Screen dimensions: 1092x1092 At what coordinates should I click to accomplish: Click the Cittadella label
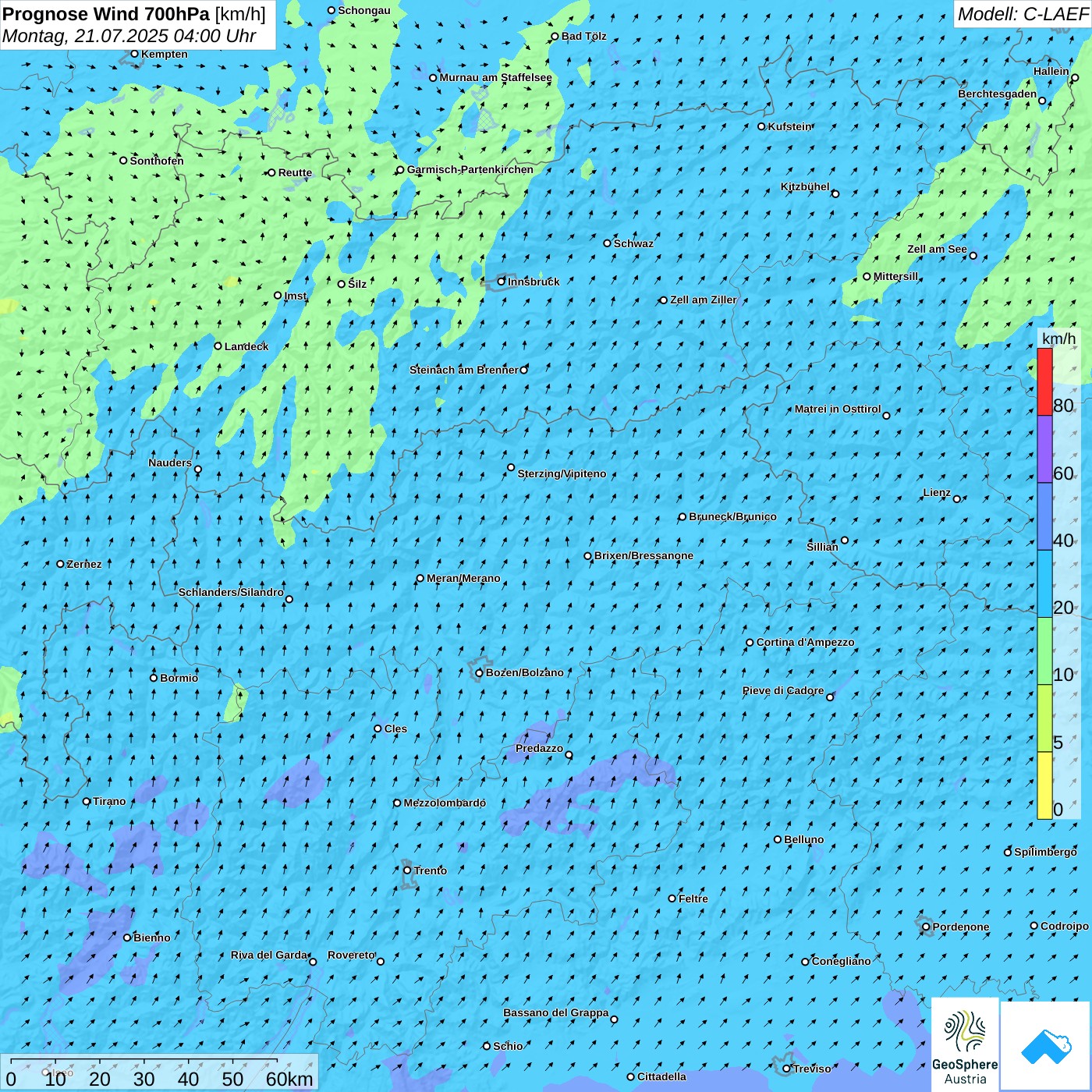(x=662, y=1076)
